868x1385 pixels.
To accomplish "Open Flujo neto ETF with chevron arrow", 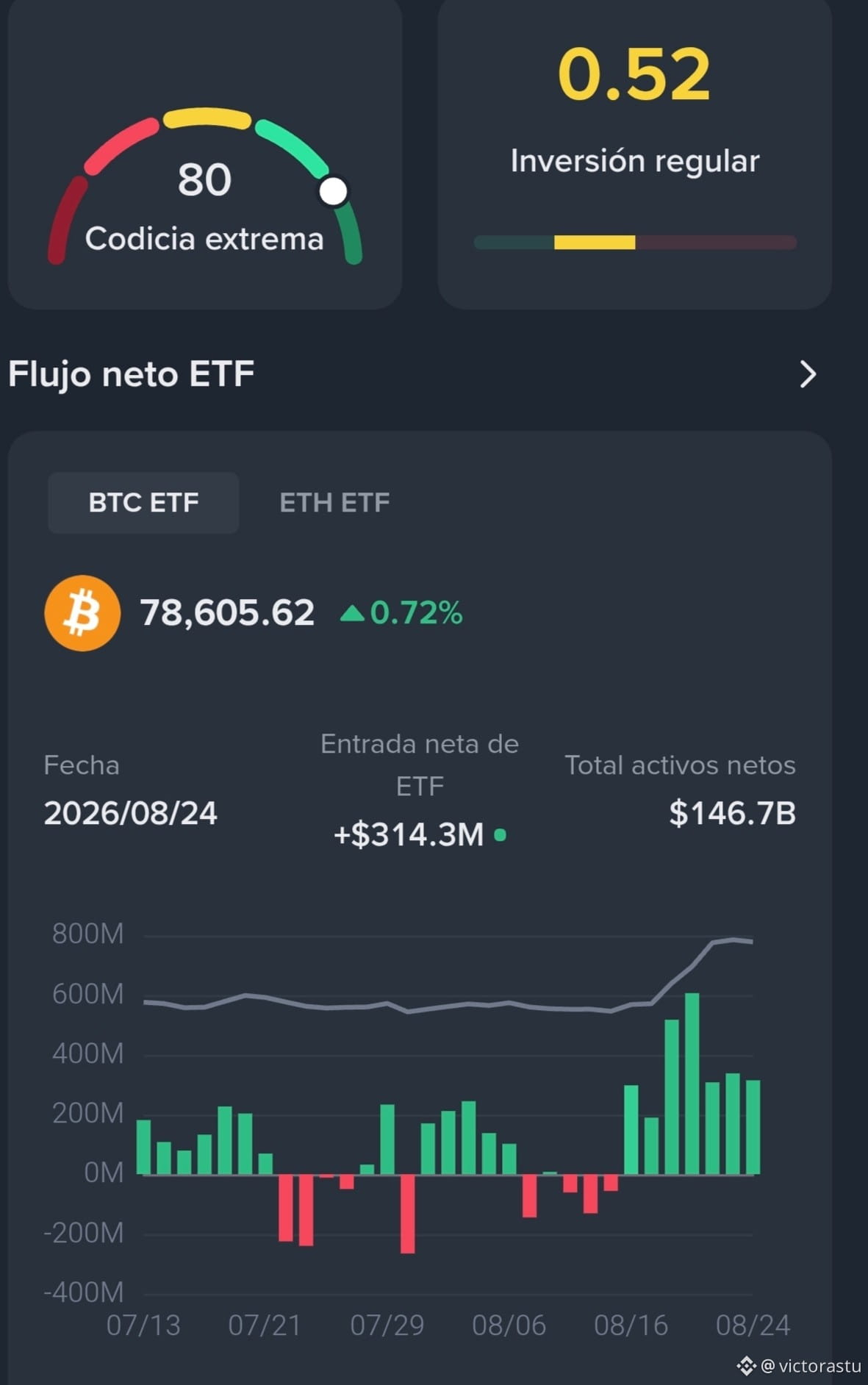I will pyautogui.click(x=808, y=374).
